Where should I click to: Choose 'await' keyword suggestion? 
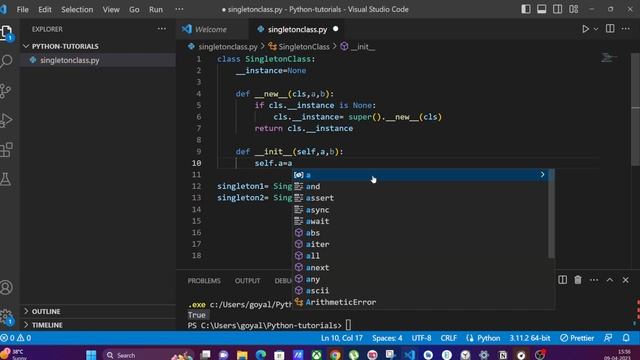[x=420, y=221]
